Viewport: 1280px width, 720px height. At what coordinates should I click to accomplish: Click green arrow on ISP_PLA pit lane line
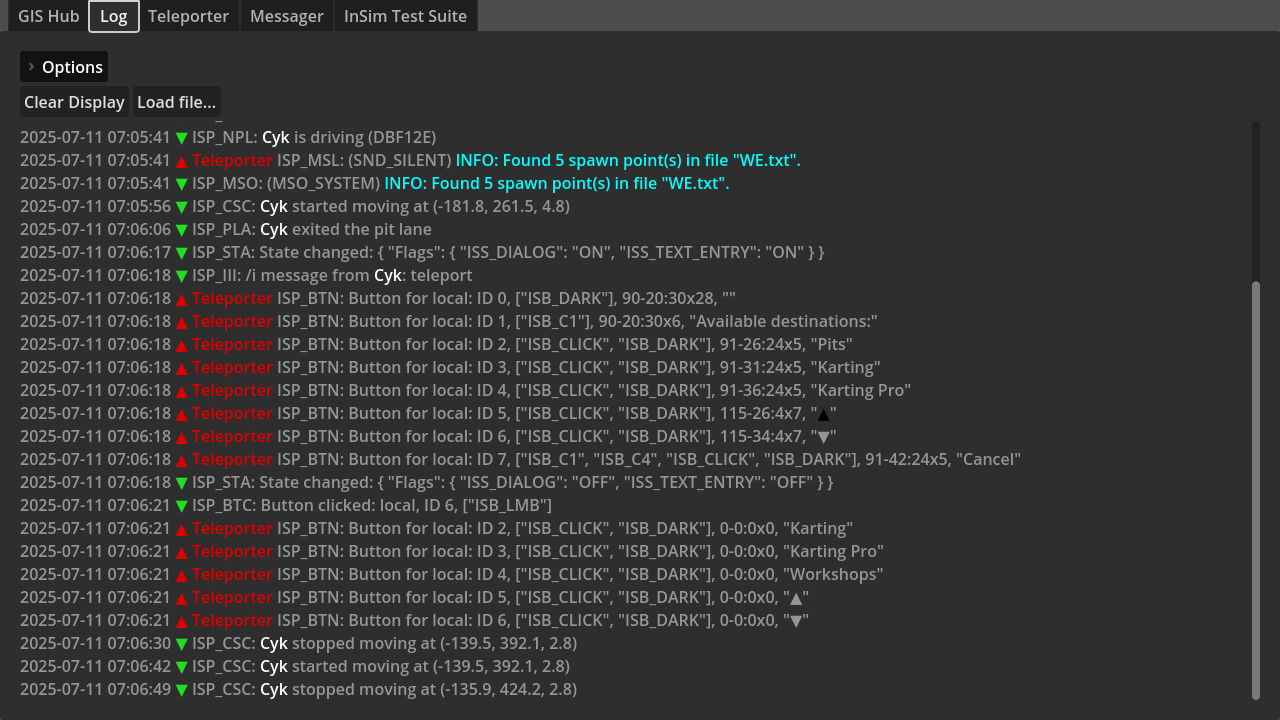(x=182, y=230)
